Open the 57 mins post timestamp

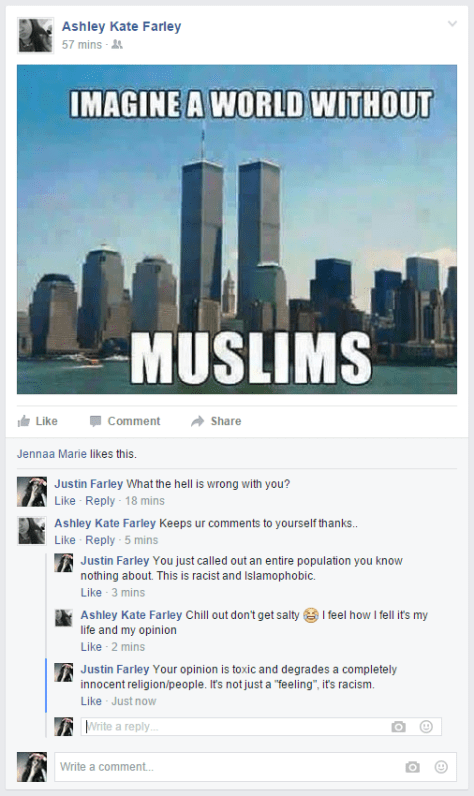click(x=82, y=45)
